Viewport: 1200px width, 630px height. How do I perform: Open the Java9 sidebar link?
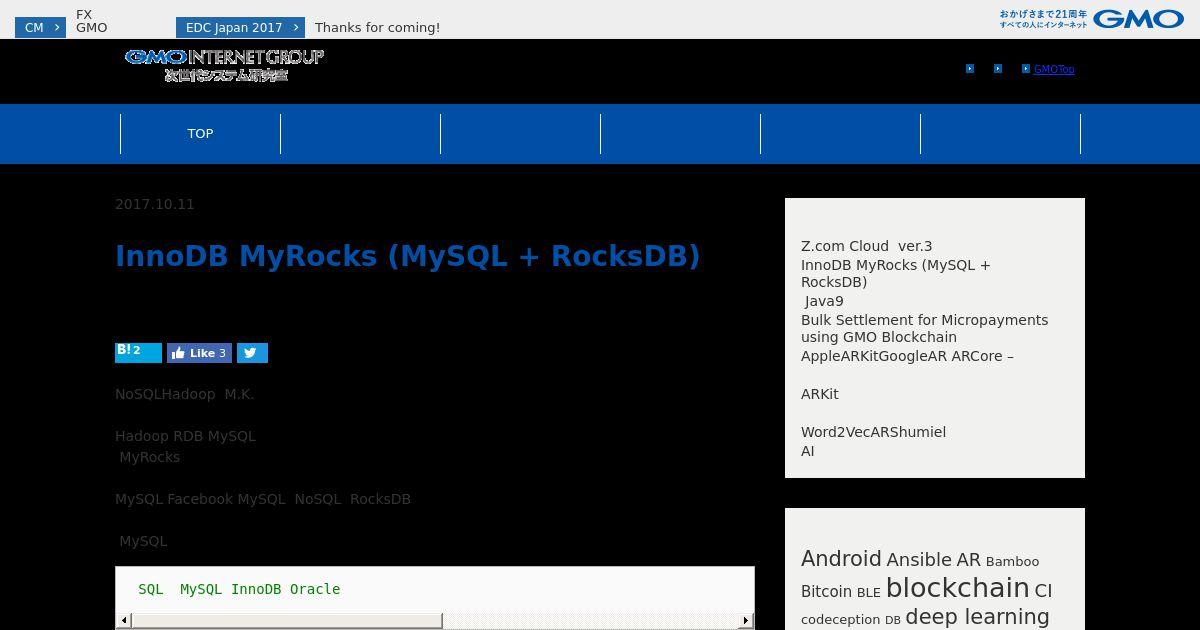click(824, 301)
